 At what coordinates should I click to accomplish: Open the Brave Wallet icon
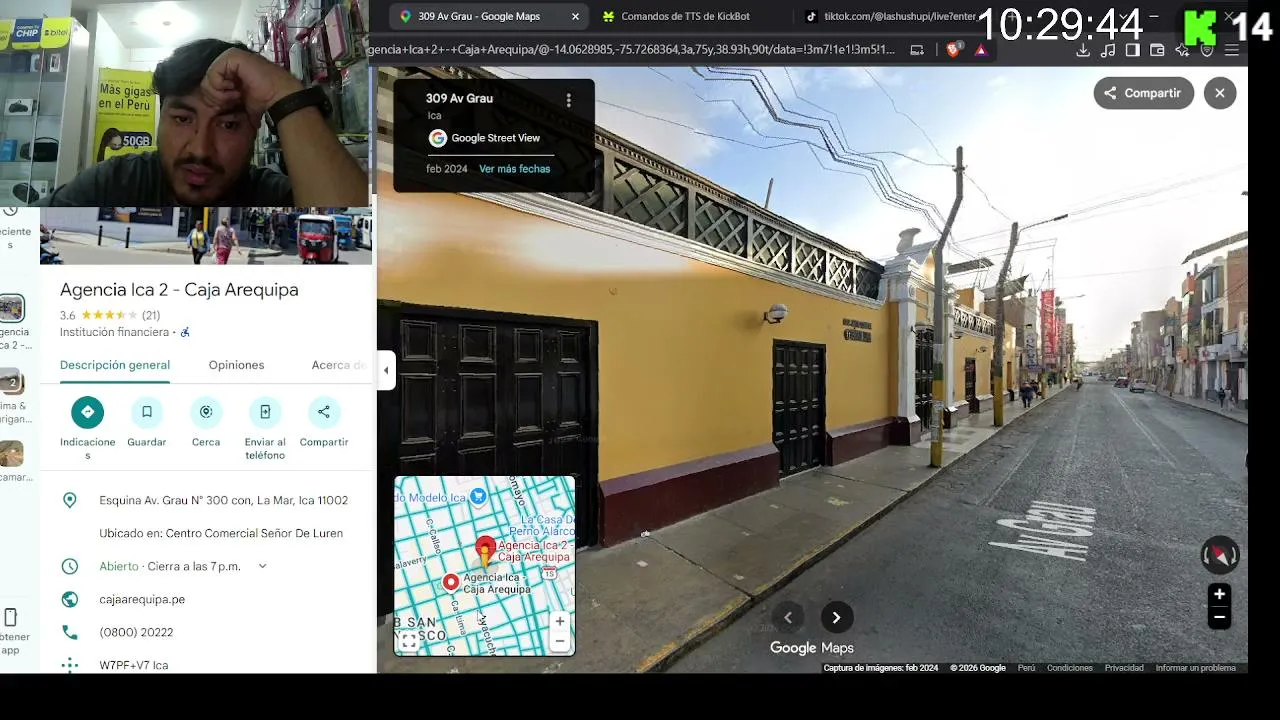click(1158, 50)
